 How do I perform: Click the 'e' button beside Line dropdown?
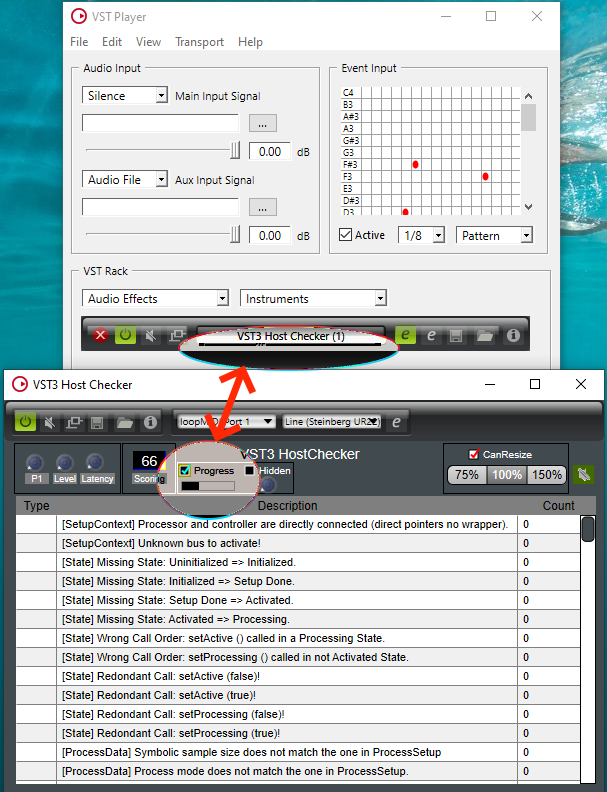[x=396, y=422]
